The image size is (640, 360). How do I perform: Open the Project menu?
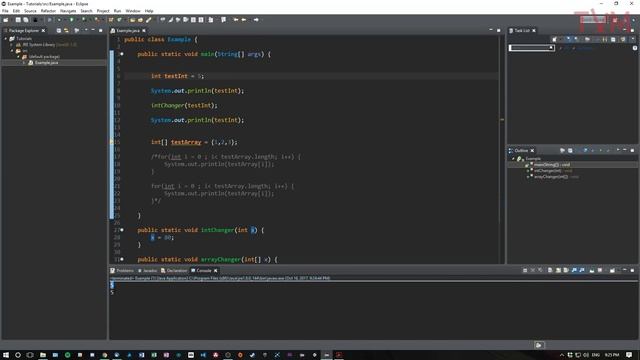(103, 11)
